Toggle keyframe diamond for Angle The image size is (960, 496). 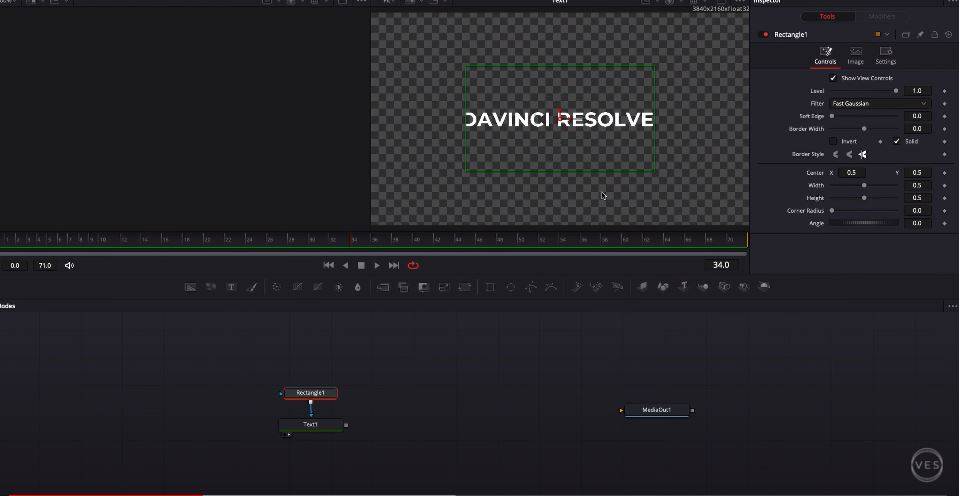(945, 224)
